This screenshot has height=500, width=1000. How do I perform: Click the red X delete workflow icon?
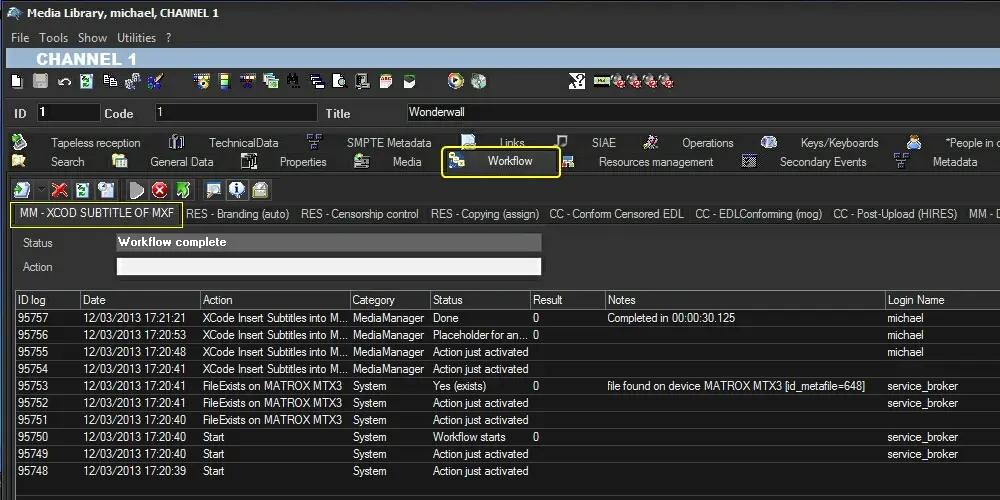click(60, 190)
